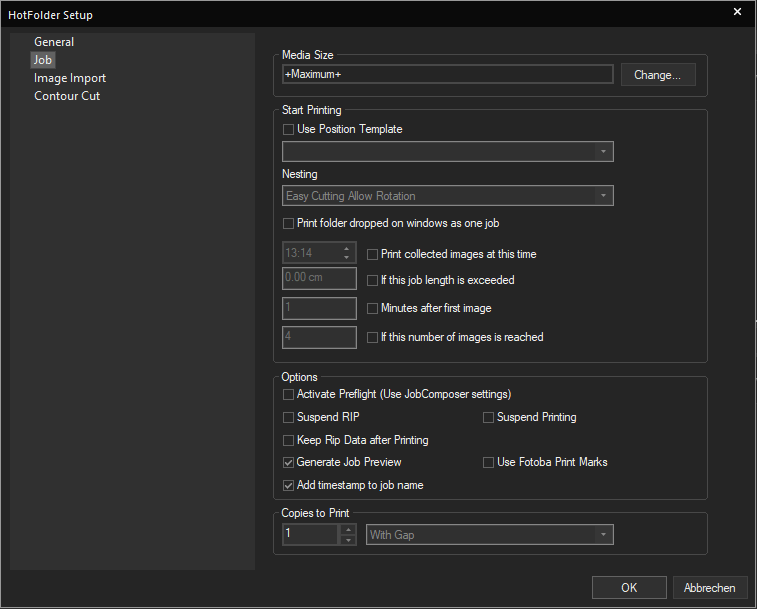Open the With Gap dropdown
The image size is (757, 609).
tap(490, 535)
